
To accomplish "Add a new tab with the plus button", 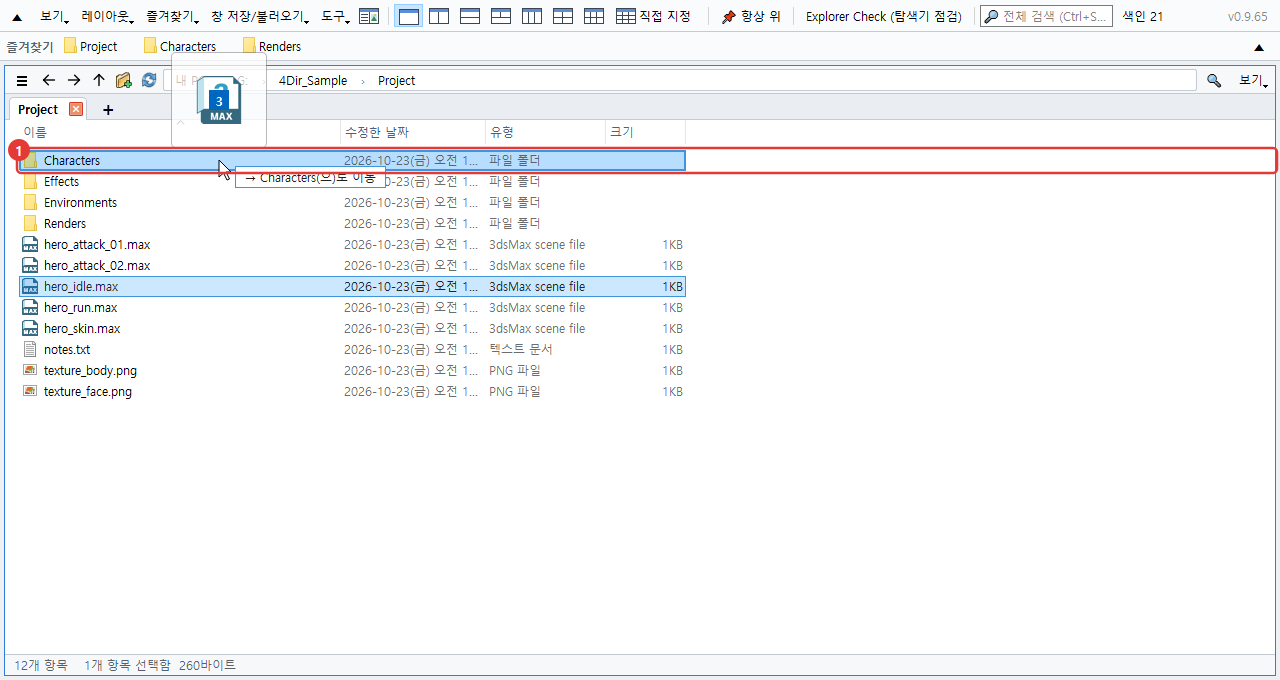I will pyautogui.click(x=108, y=110).
